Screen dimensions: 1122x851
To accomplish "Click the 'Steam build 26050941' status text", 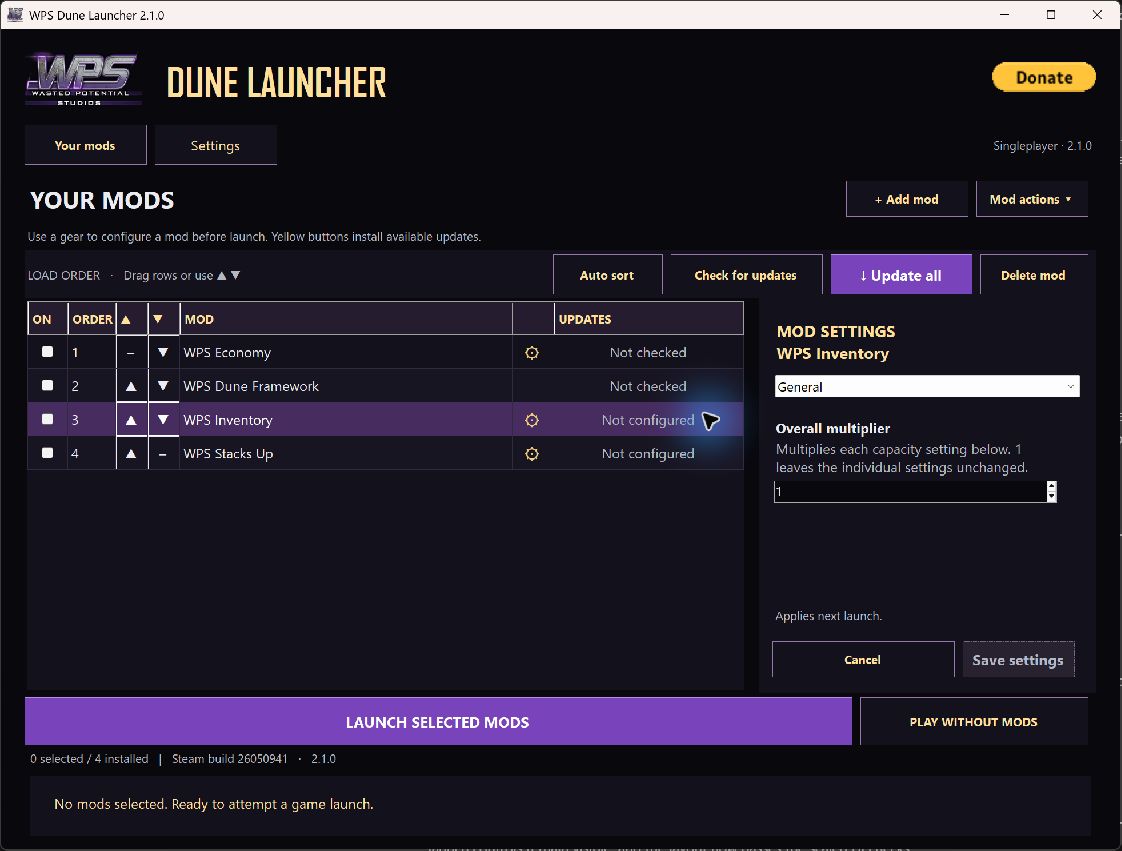I will coord(230,759).
